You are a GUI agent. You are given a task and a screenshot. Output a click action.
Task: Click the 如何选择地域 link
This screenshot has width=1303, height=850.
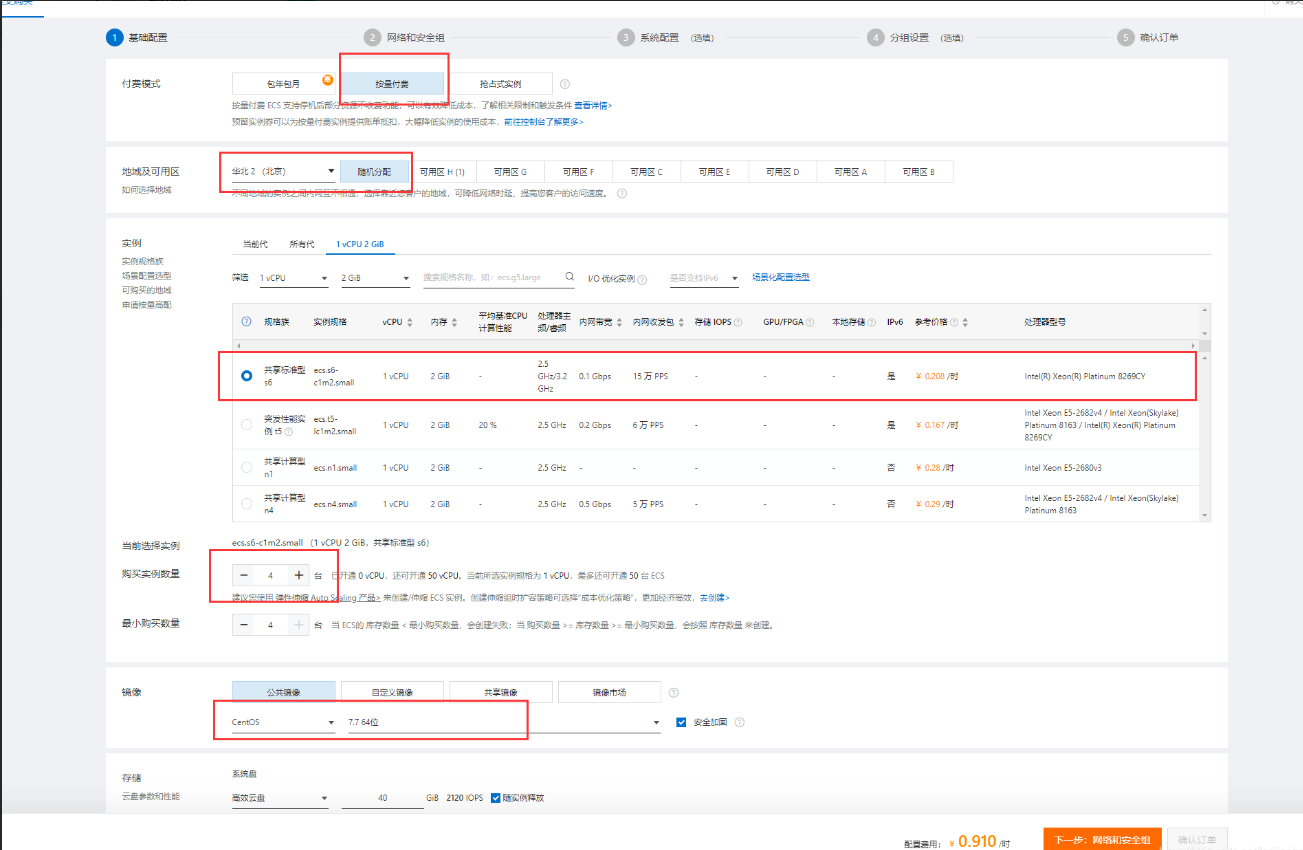tap(147, 189)
